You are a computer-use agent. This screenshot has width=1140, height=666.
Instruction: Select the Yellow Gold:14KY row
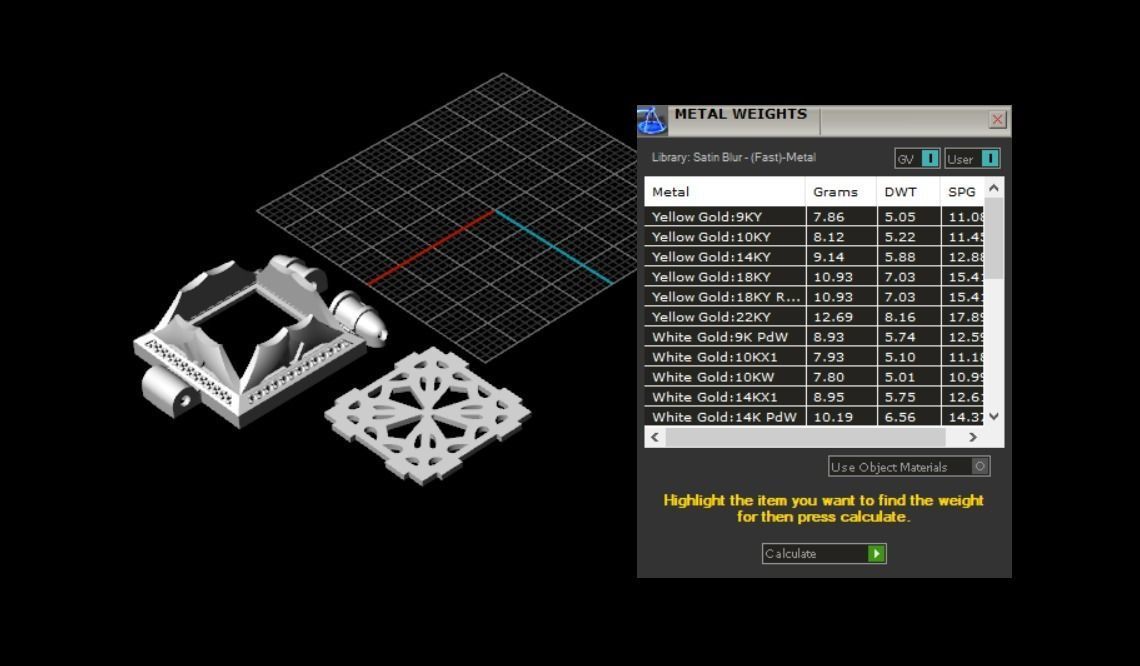[814, 257]
